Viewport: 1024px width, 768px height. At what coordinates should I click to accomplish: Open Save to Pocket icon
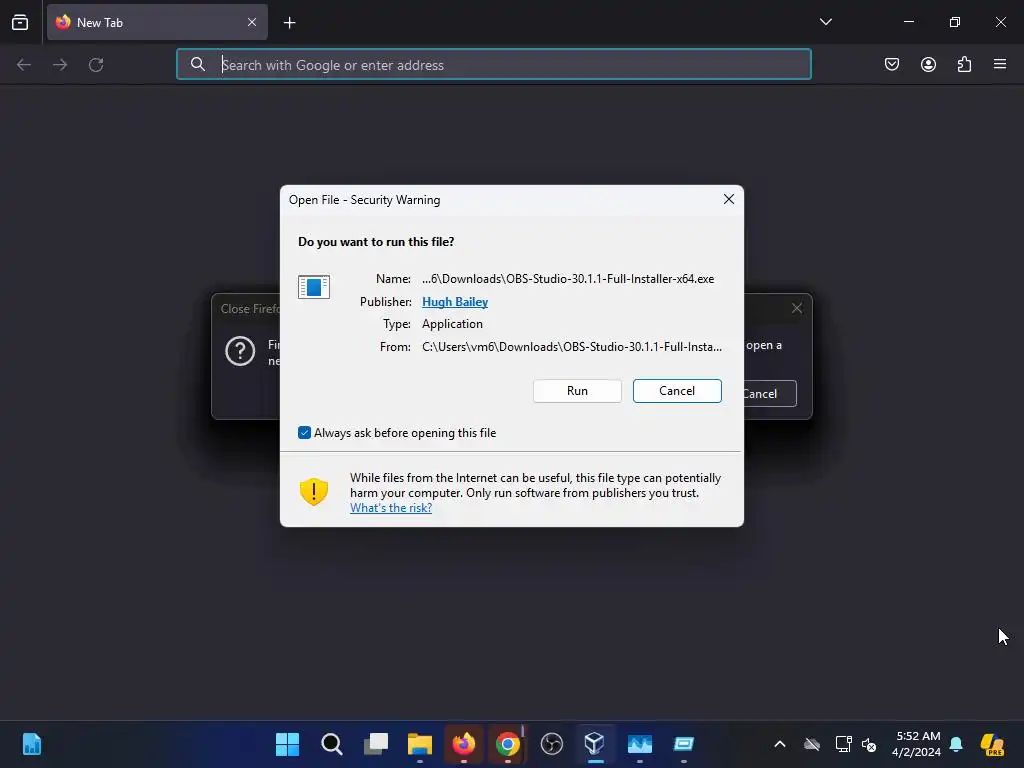point(892,64)
